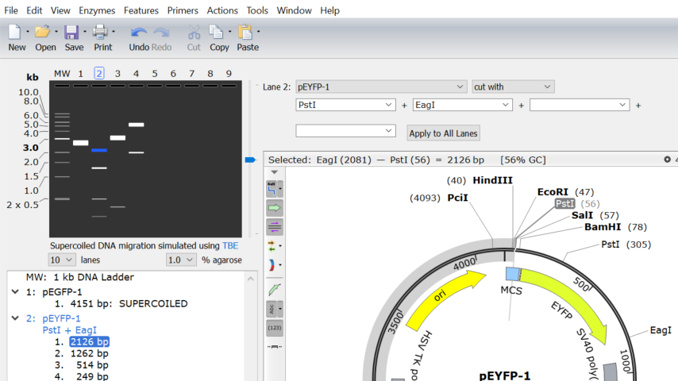Image resolution: width=678 pixels, height=381 pixels.
Task: Select lane 4 in the gel header
Action: [136, 74]
